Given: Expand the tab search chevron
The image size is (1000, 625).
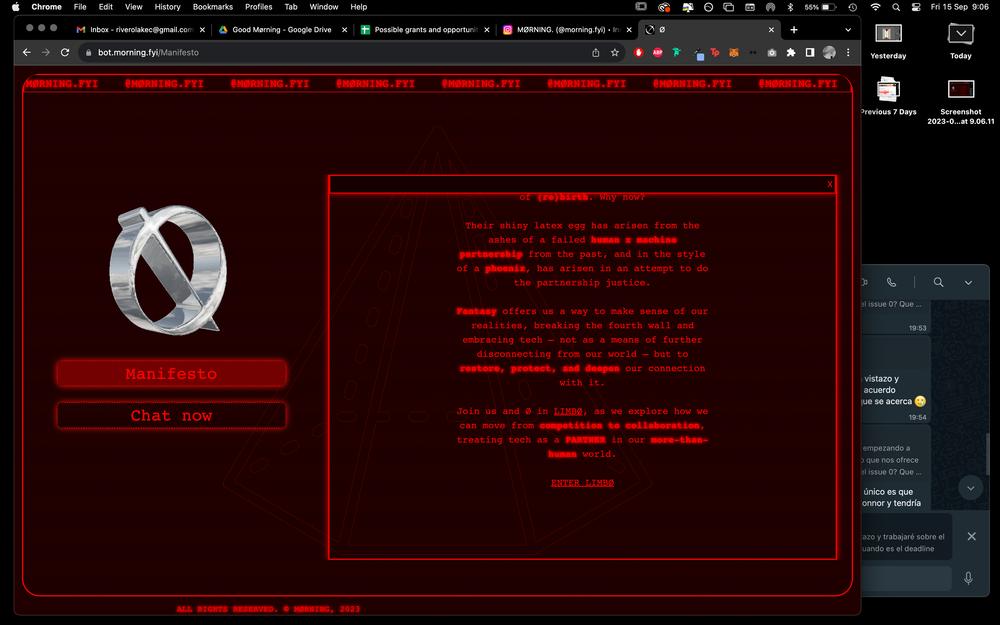Looking at the screenshot, I should 848,29.
